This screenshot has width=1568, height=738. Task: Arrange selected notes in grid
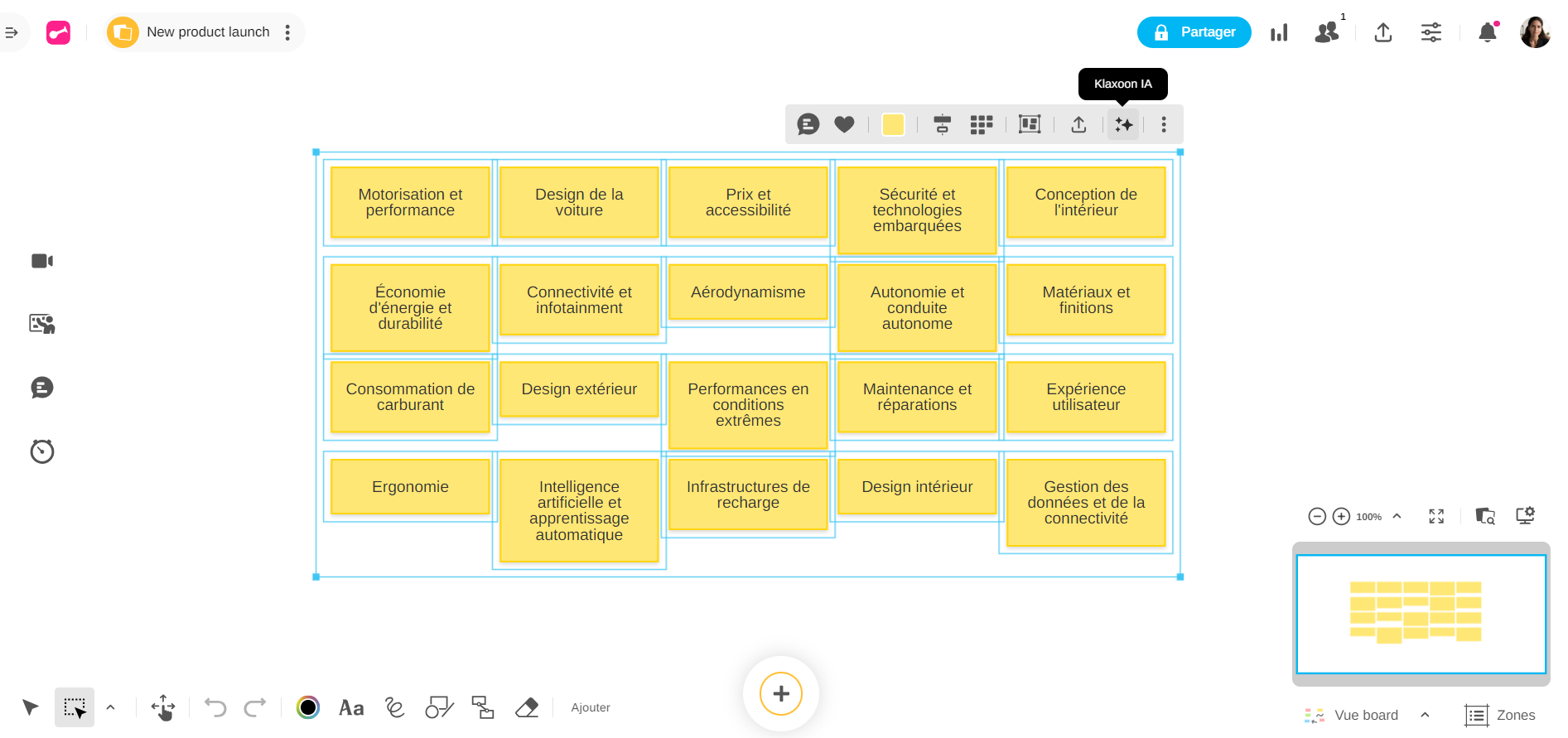(982, 124)
